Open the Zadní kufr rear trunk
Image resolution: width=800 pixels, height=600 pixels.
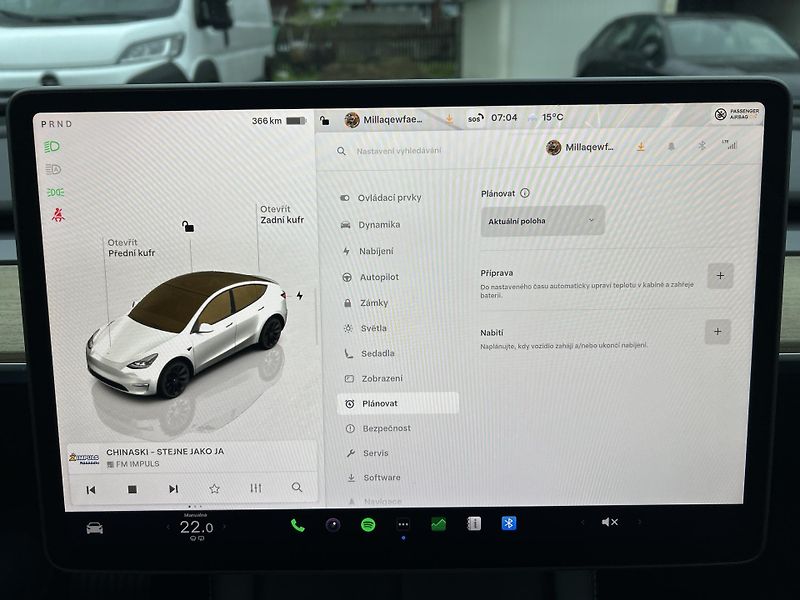point(282,214)
